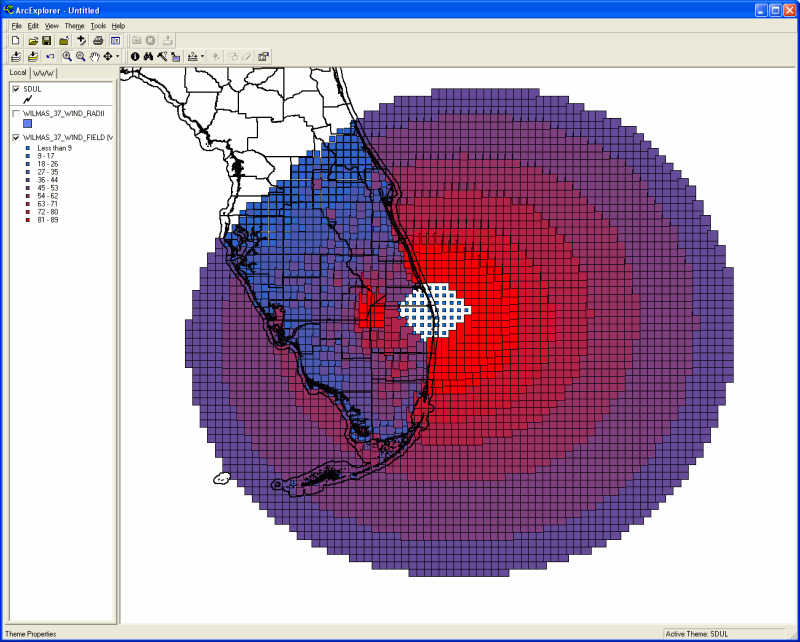This screenshot has height=642, width=800.
Task: Open the Tools menu
Action: click(x=97, y=25)
